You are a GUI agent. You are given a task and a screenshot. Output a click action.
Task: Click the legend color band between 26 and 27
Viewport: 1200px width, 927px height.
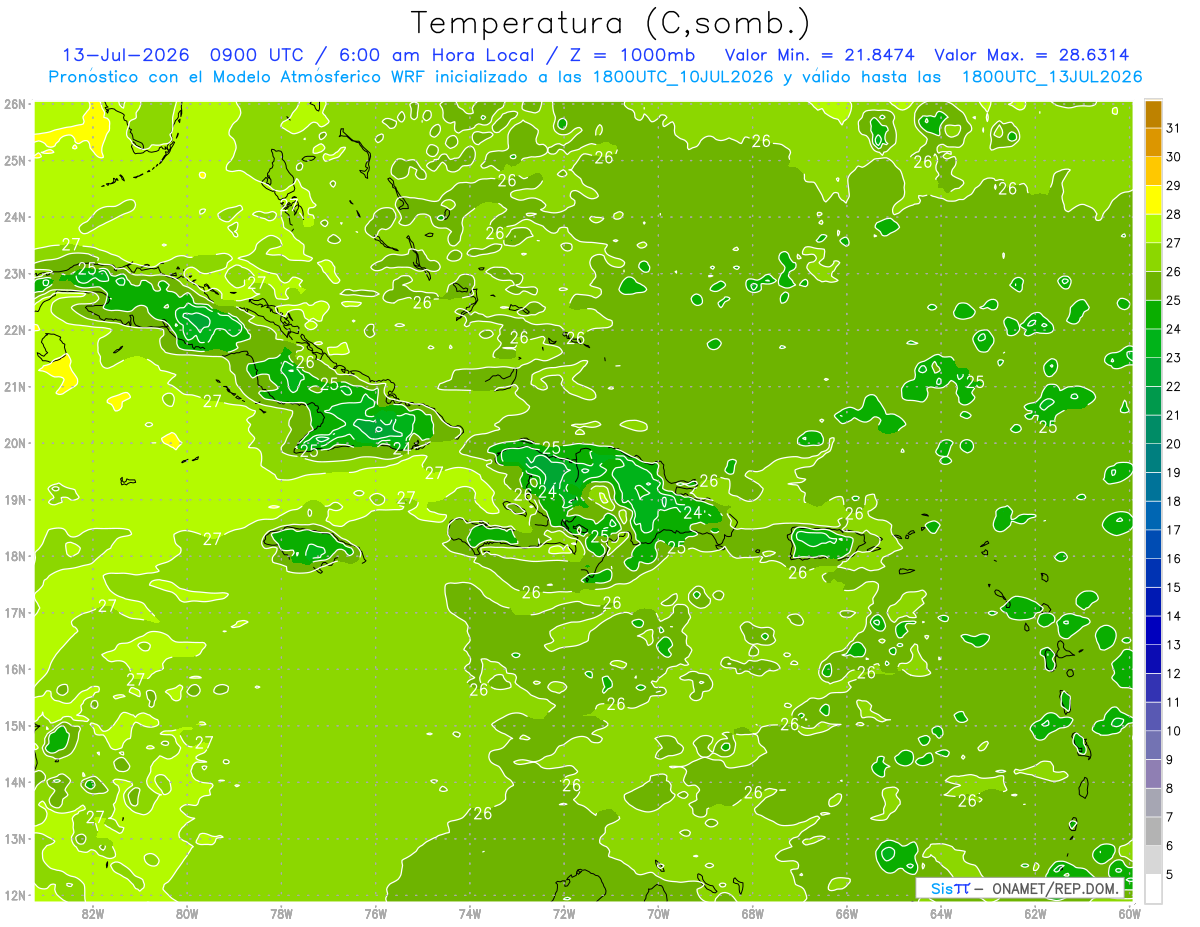click(x=1153, y=258)
